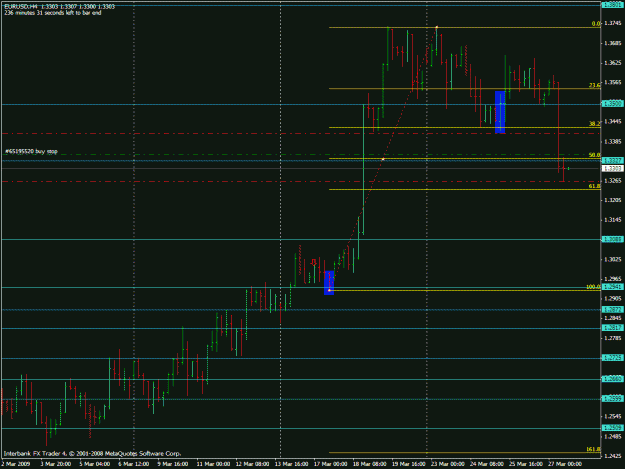The width and height of the screenshot is (625, 469).
Task: Select the '#65195520 buy stop' order label
Action: (x=31, y=151)
